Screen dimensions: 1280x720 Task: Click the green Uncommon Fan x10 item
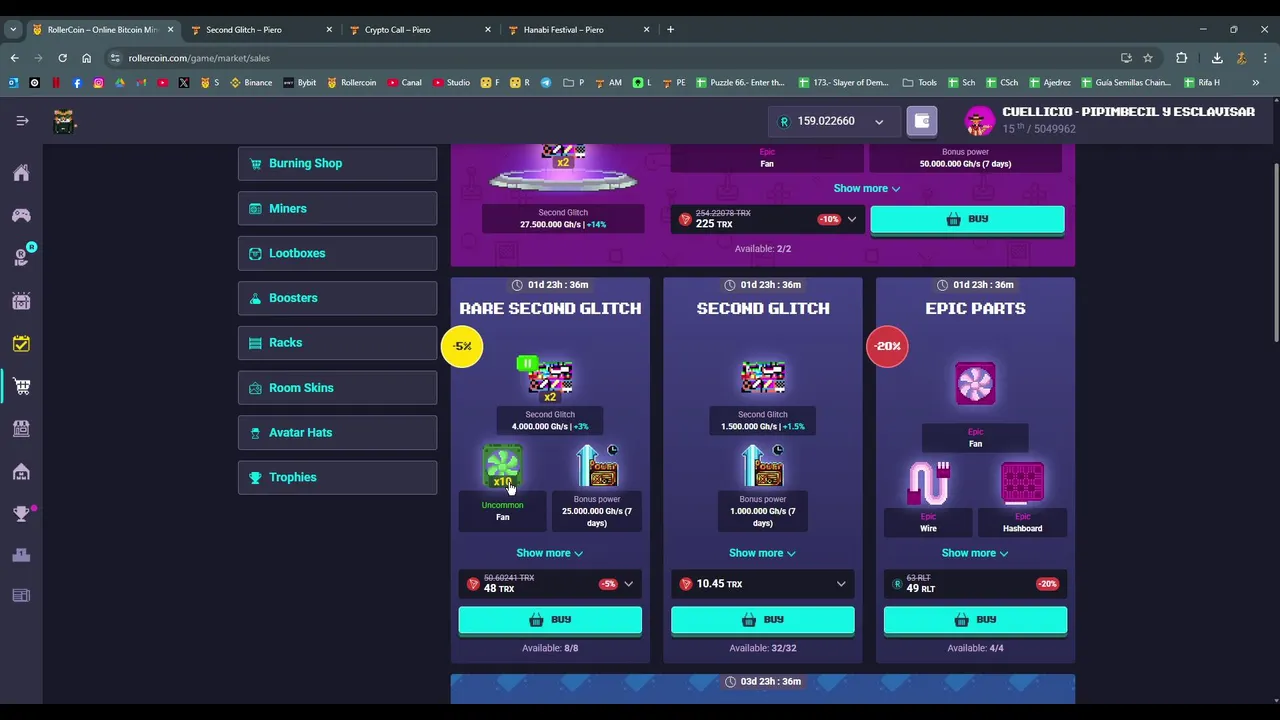point(502,467)
